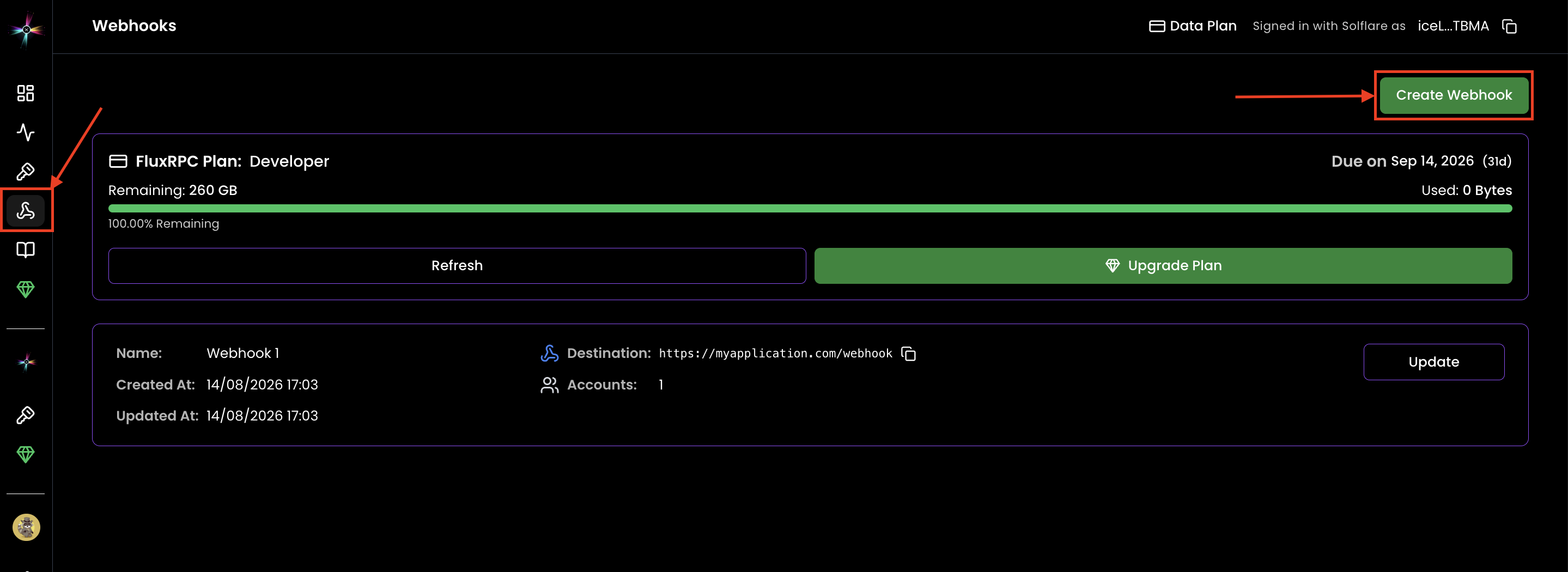1568x572 pixels.
Task: Click the 'Developer' plan name
Action: pyautogui.click(x=289, y=161)
